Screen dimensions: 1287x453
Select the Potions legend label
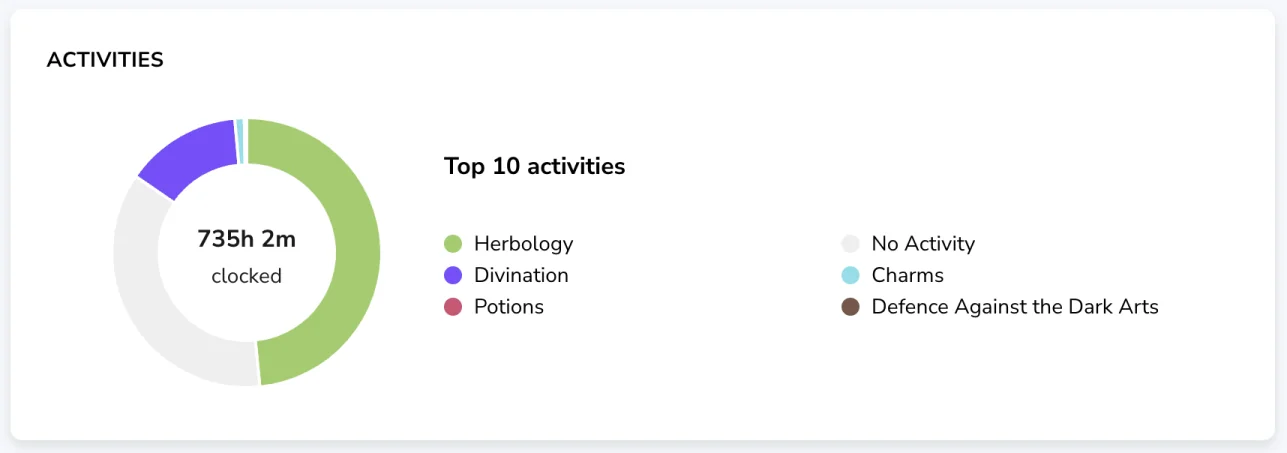click(509, 307)
